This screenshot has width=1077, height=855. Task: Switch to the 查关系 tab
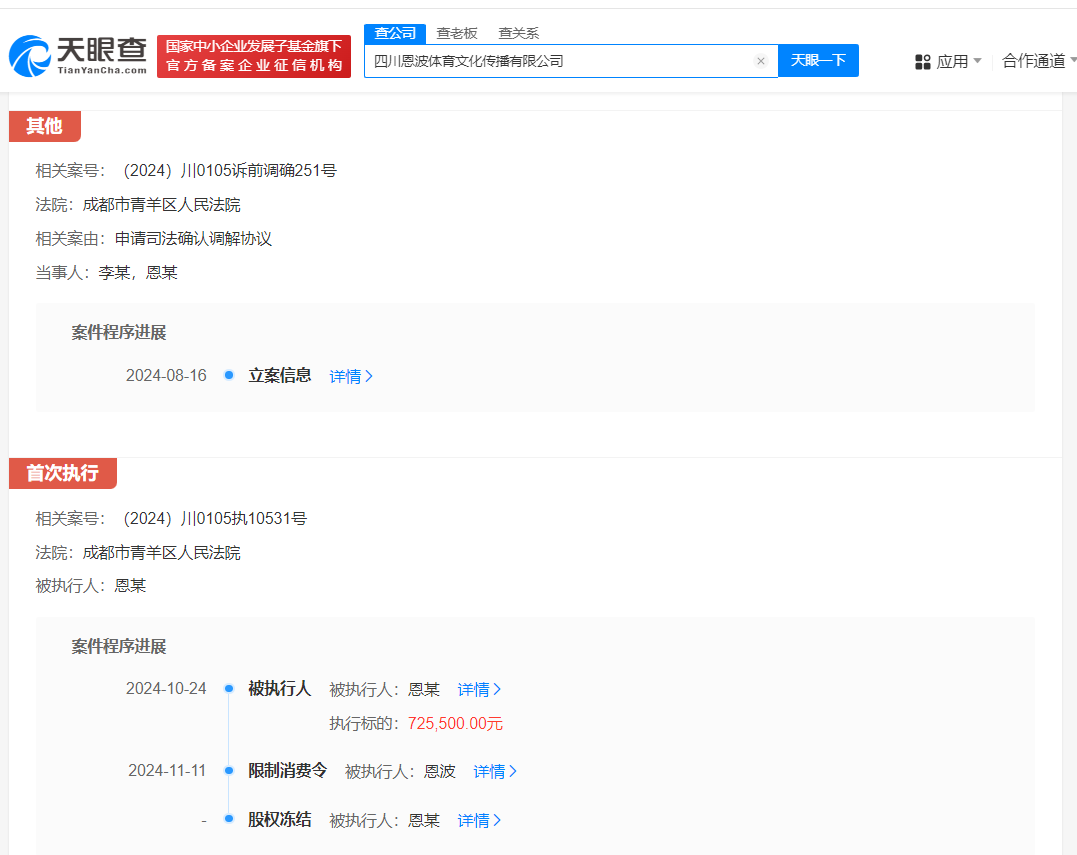518,33
